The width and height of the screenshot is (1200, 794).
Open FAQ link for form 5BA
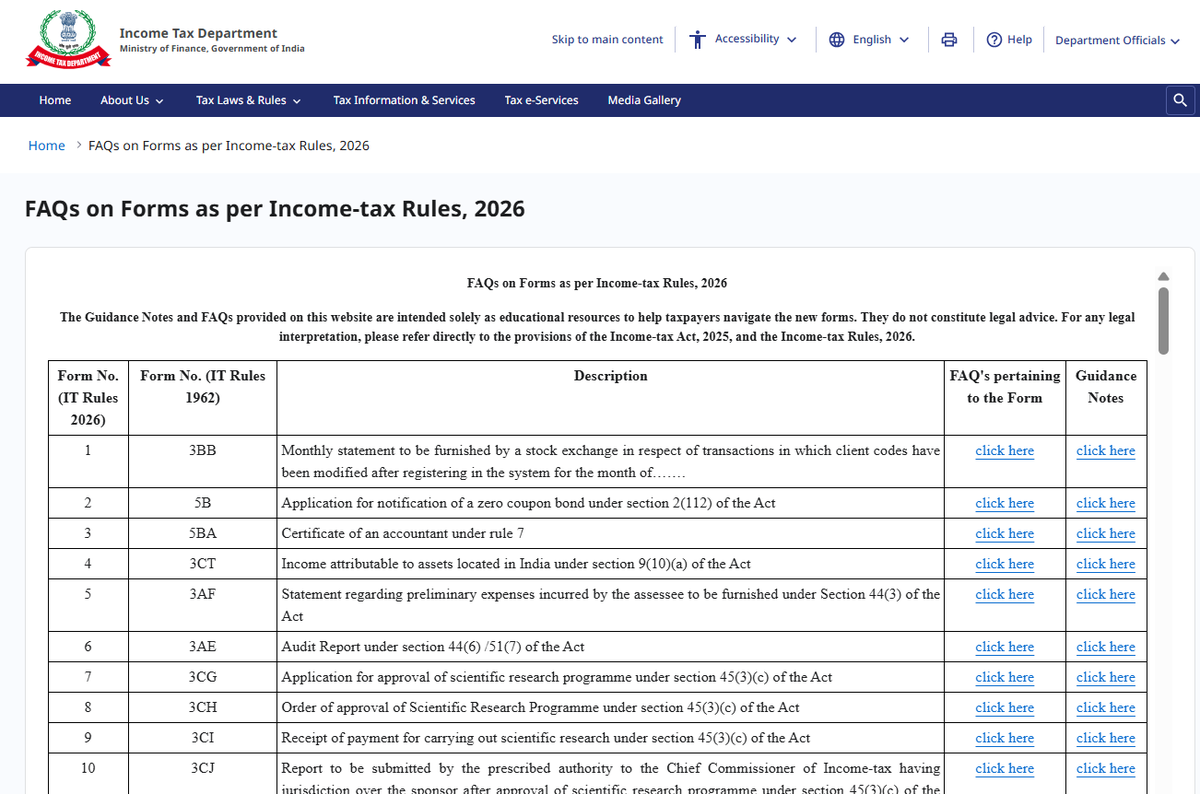[1005, 534]
